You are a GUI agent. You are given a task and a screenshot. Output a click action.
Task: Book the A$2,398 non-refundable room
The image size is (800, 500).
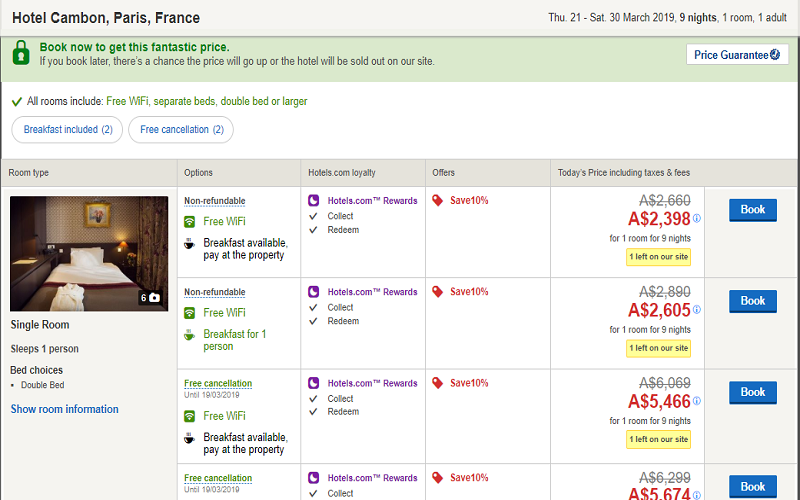click(753, 210)
